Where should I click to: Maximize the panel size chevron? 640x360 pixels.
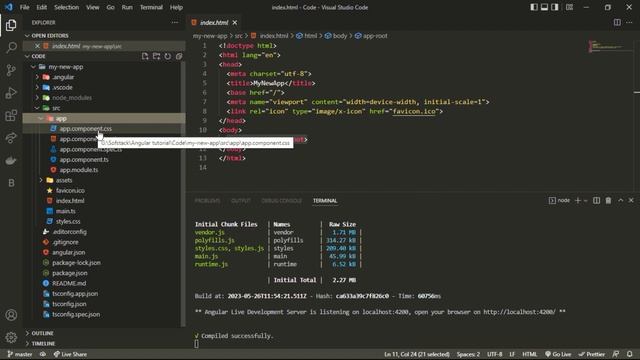(620, 200)
